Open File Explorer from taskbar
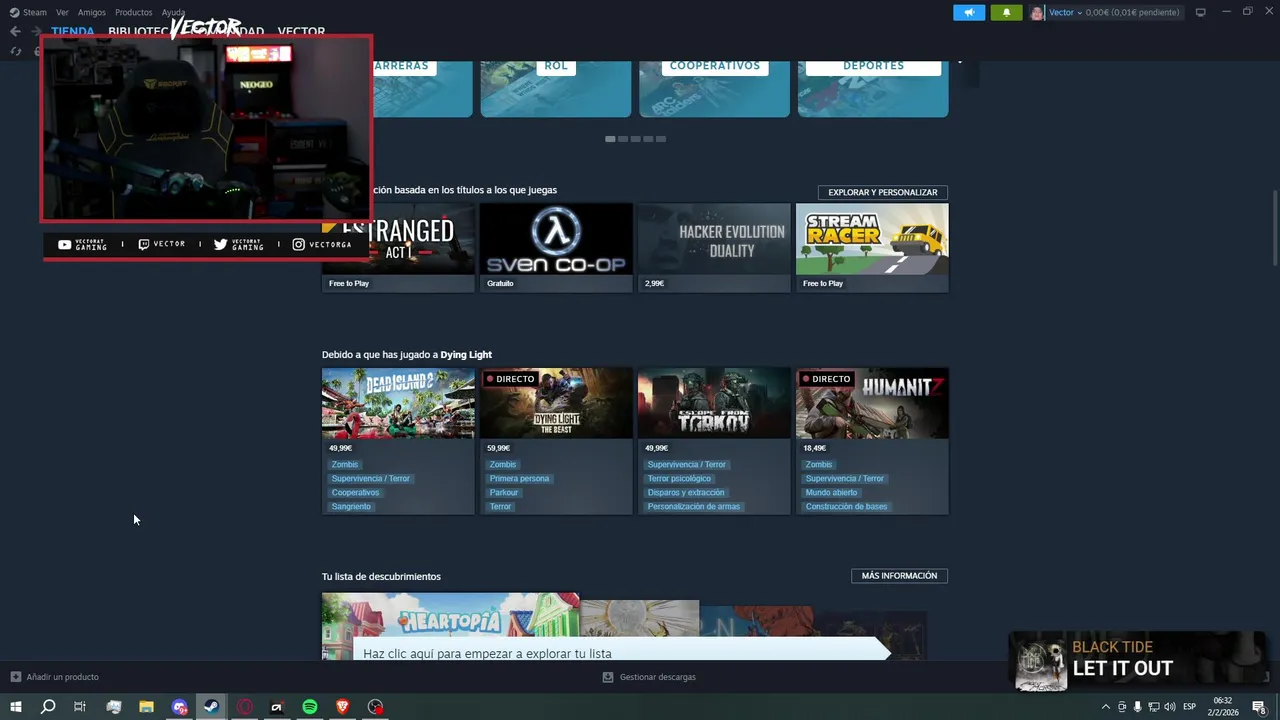 pyautogui.click(x=146, y=707)
